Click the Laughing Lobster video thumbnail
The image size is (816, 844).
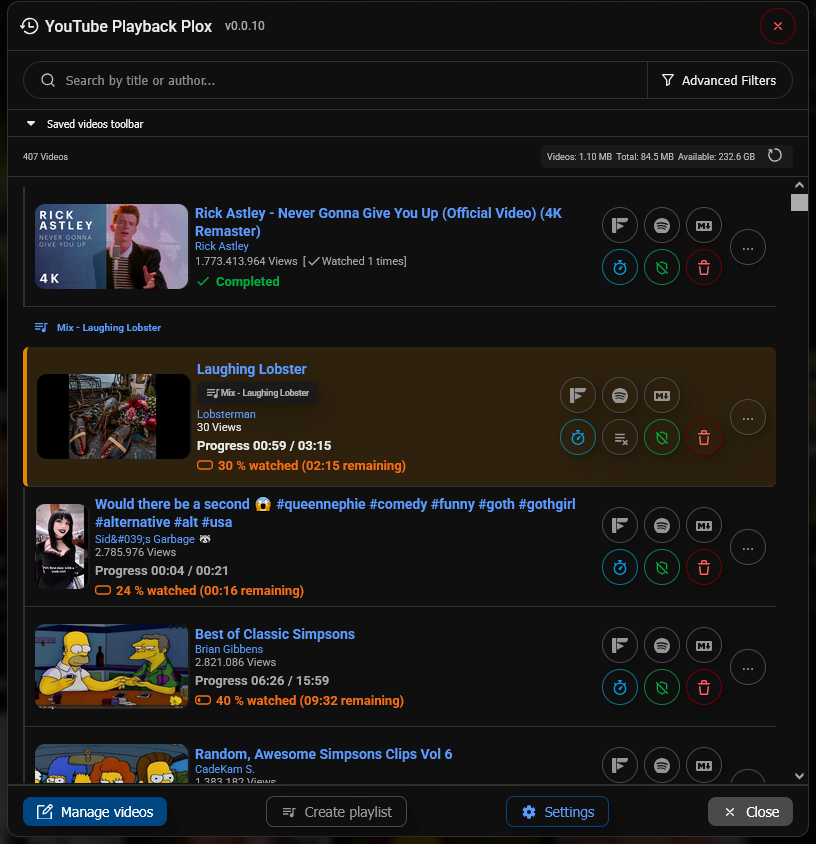click(113, 417)
